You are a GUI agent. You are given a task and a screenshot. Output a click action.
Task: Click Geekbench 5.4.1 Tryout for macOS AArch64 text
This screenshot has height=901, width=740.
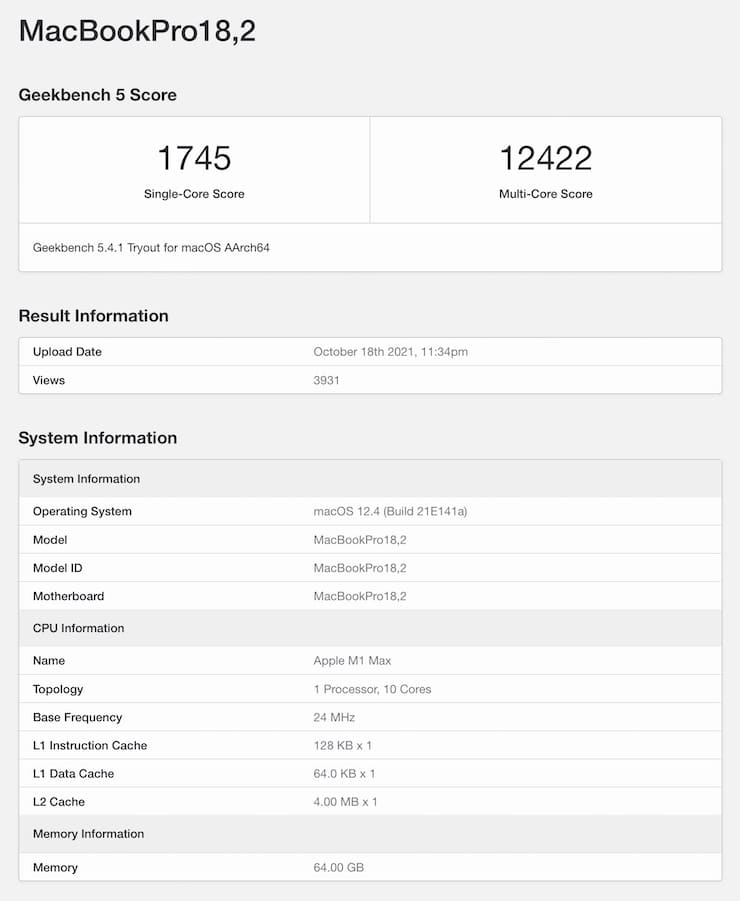pos(151,248)
